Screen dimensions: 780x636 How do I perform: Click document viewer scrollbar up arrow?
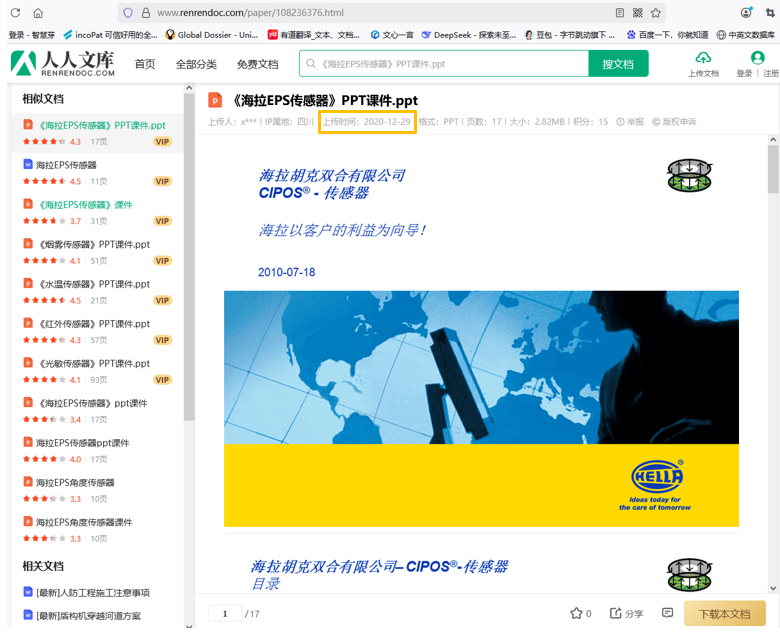pyautogui.click(x=773, y=140)
